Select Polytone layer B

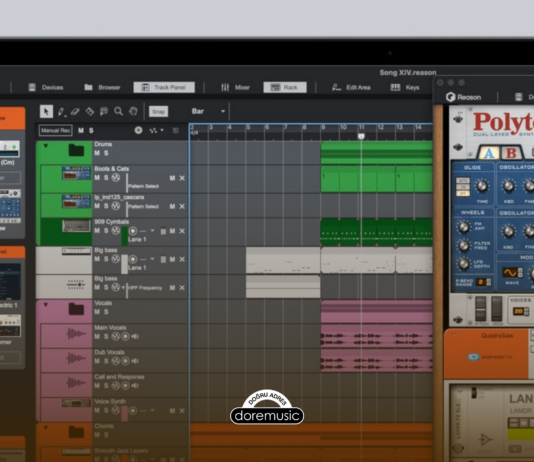pos(512,153)
